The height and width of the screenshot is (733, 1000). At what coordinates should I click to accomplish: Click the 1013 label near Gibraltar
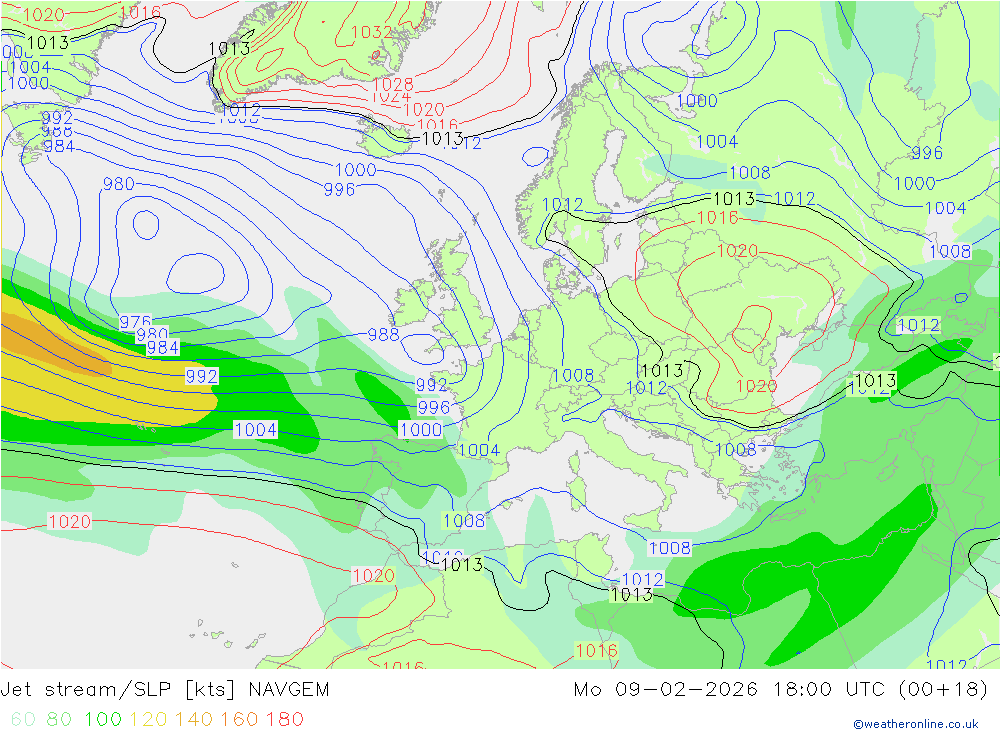point(462,565)
